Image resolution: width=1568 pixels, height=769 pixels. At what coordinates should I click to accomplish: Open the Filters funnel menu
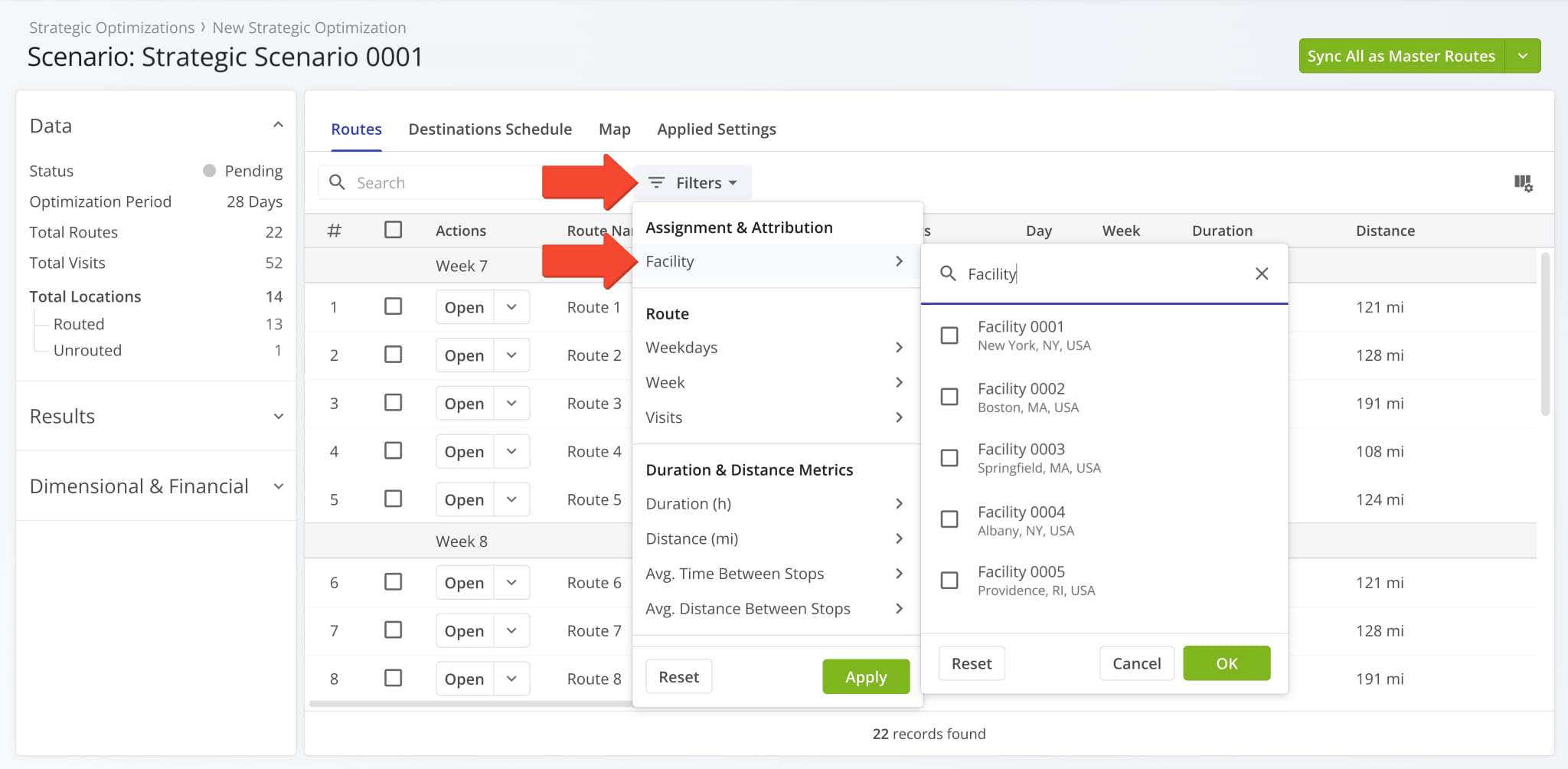pyautogui.click(x=691, y=182)
